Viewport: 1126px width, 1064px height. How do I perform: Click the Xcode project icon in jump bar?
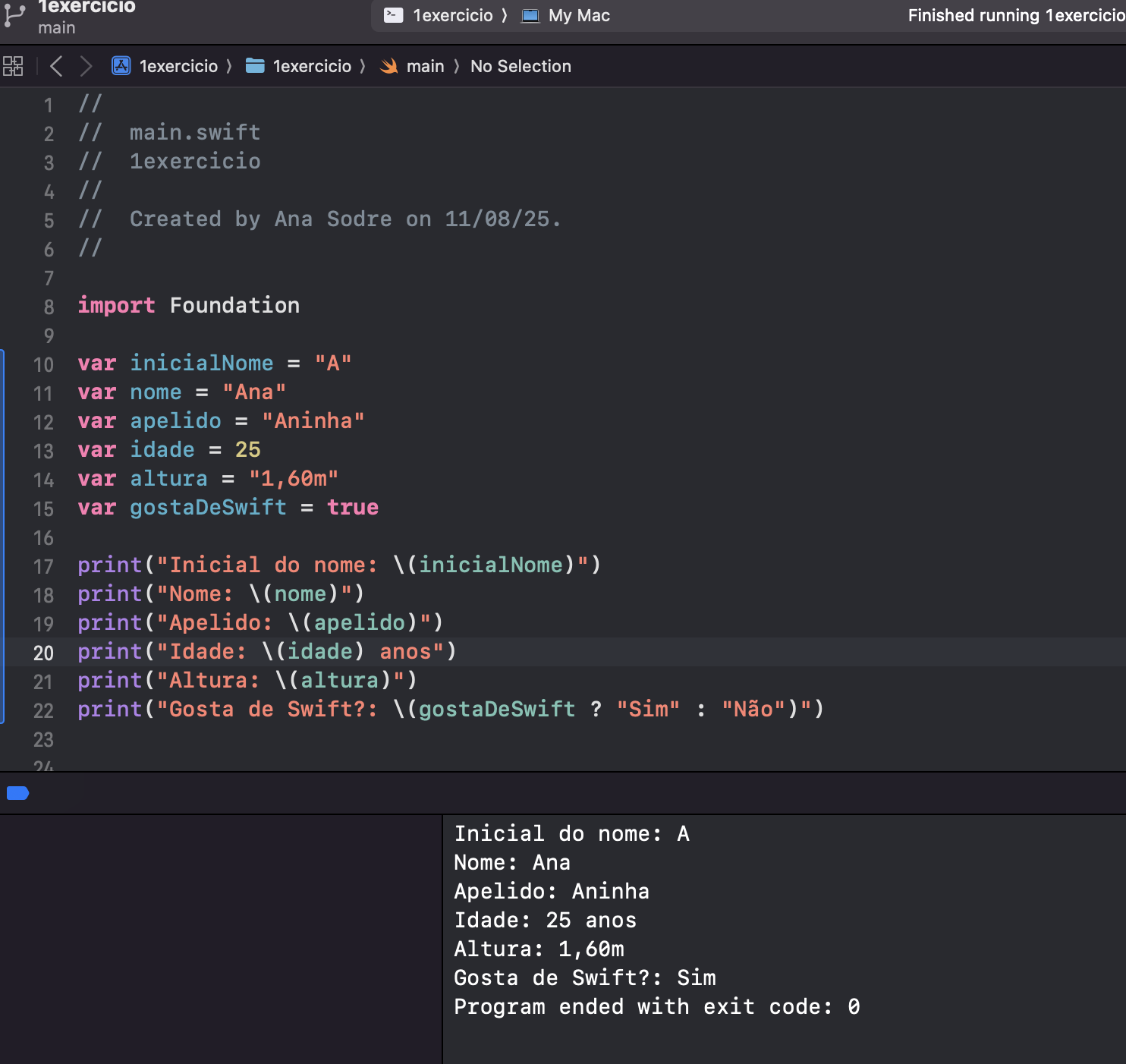121,66
